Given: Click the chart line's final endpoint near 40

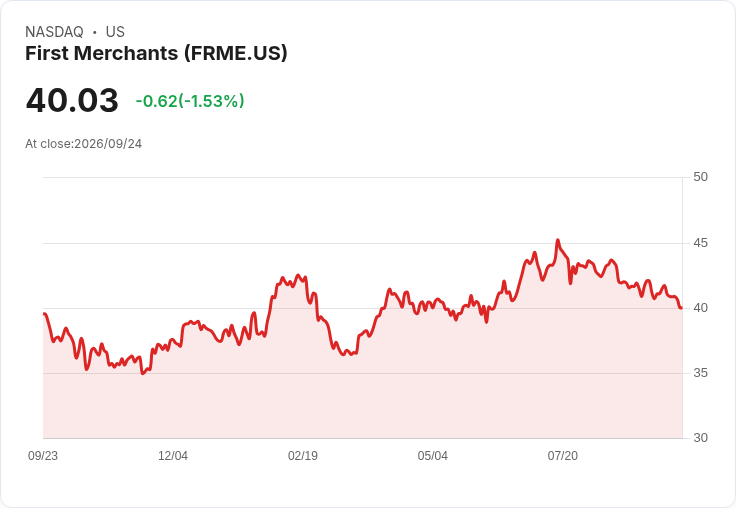Looking at the screenshot, I should 681,308.
